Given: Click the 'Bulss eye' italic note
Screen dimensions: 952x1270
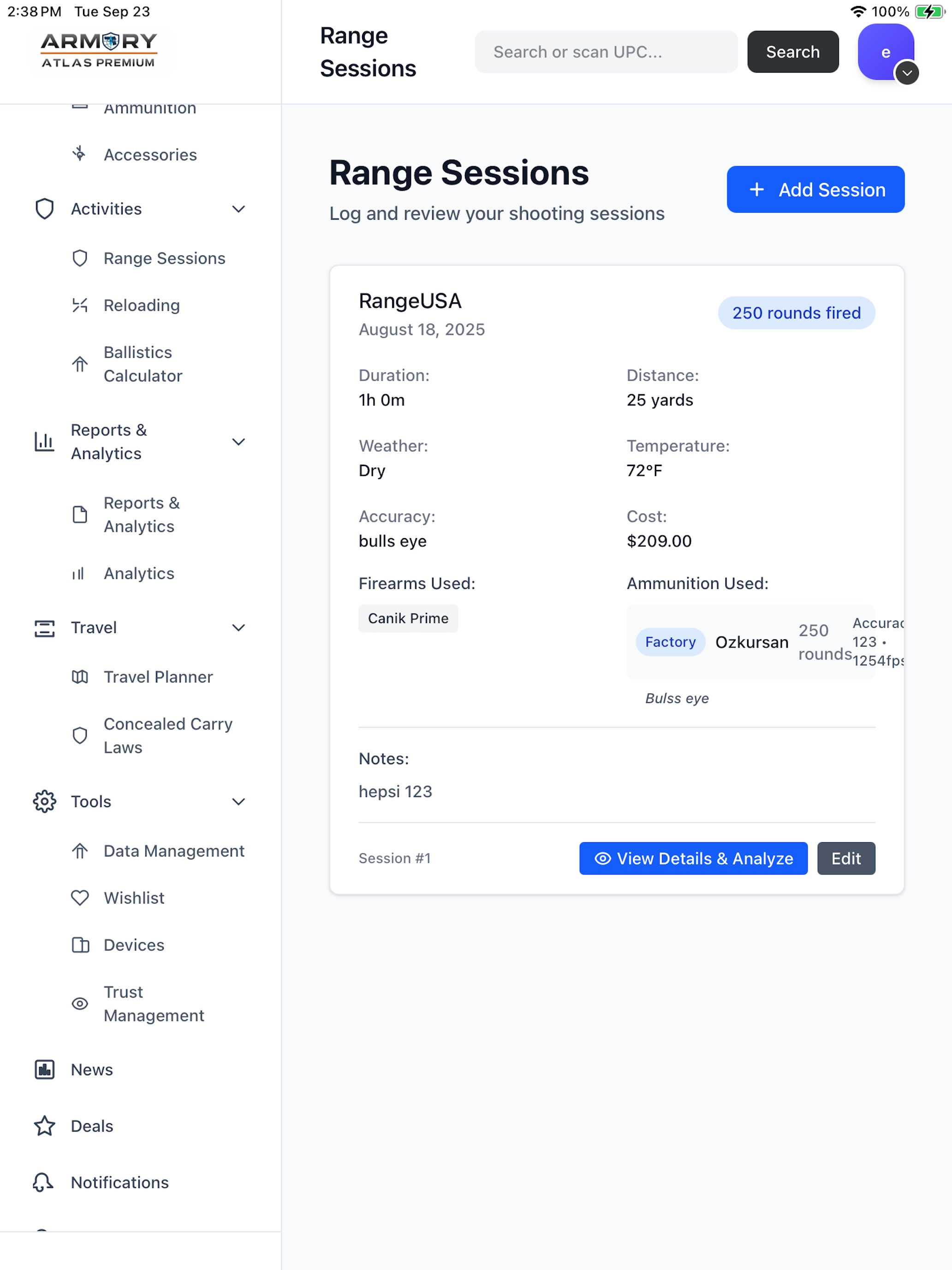Looking at the screenshot, I should click(677, 698).
